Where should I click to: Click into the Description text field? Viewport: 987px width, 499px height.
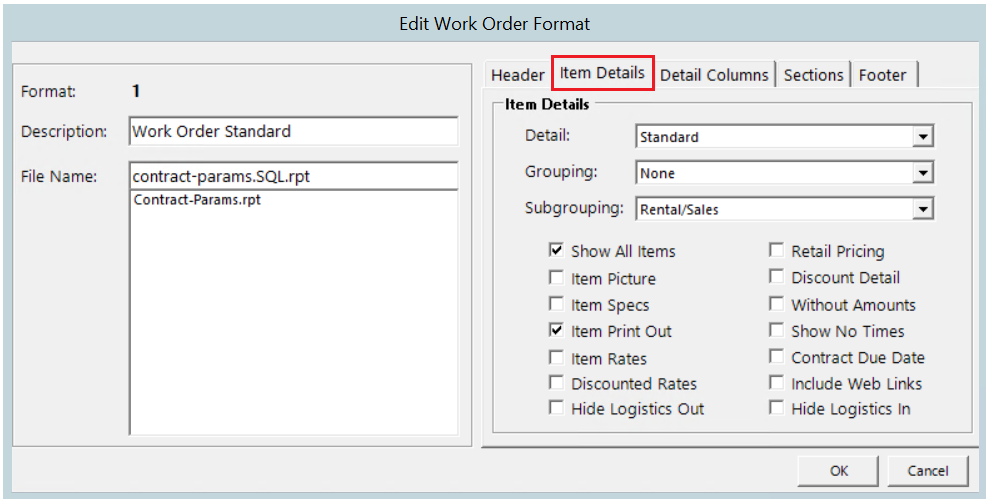coord(293,131)
